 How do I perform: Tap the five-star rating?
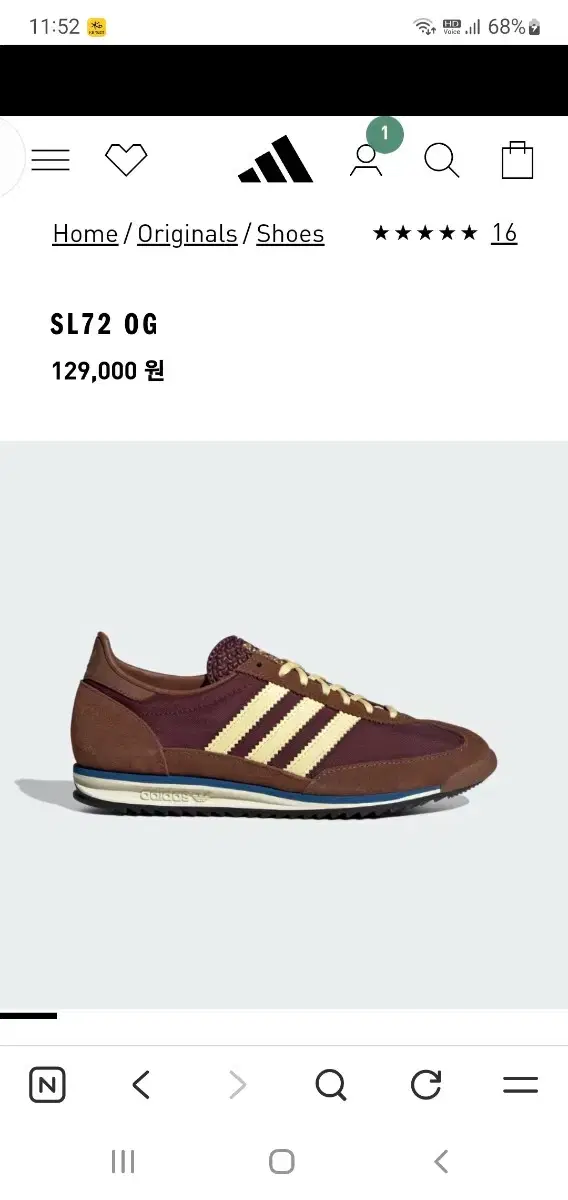tap(425, 234)
